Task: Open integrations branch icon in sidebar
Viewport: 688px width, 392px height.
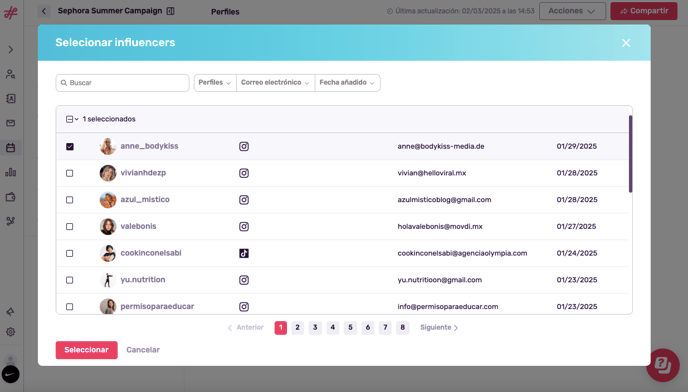Action: pos(11,221)
